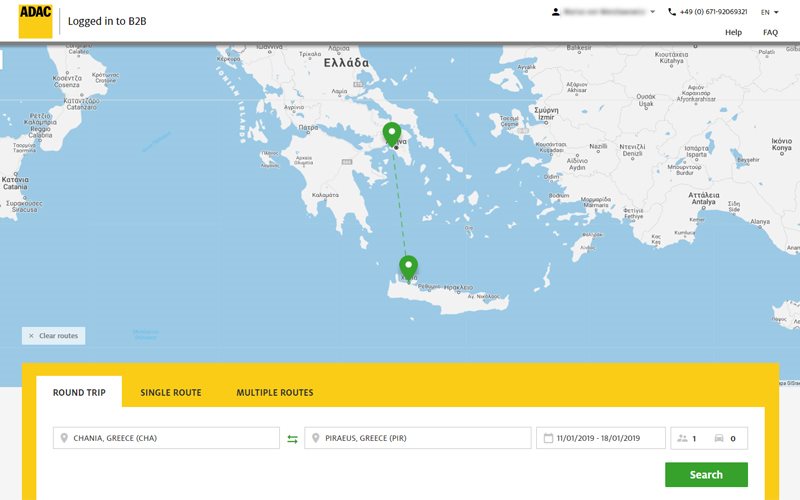Click the user account profile icon
The width and height of the screenshot is (800, 500).
click(x=556, y=12)
